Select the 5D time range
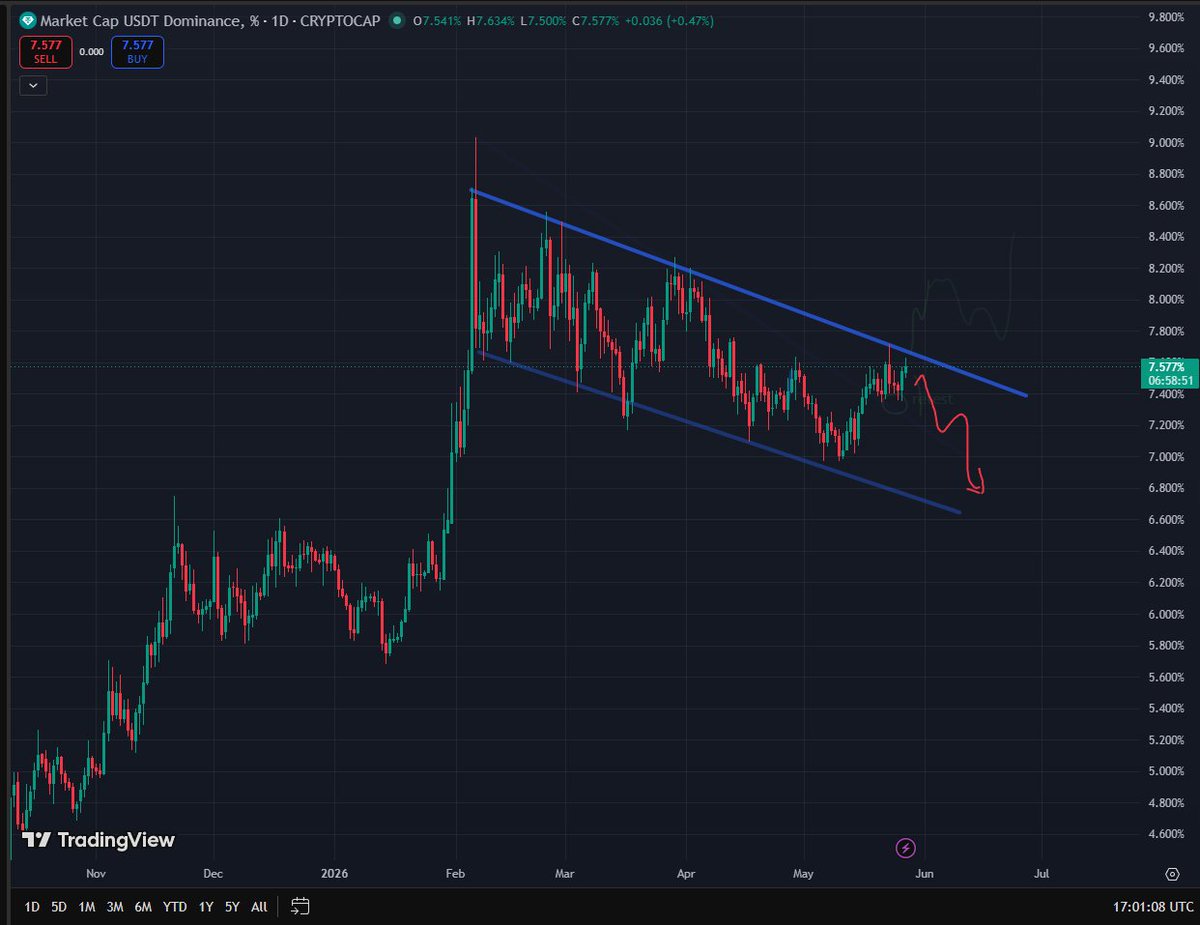The height and width of the screenshot is (925, 1200). coord(59,907)
